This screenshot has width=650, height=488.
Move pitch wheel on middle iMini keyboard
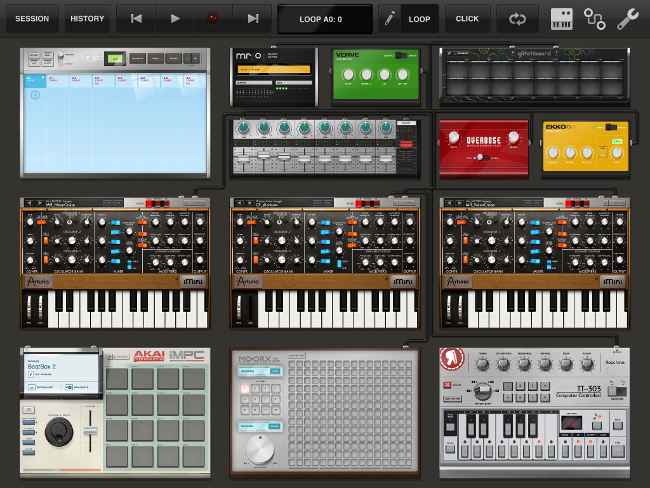point(239,307)
